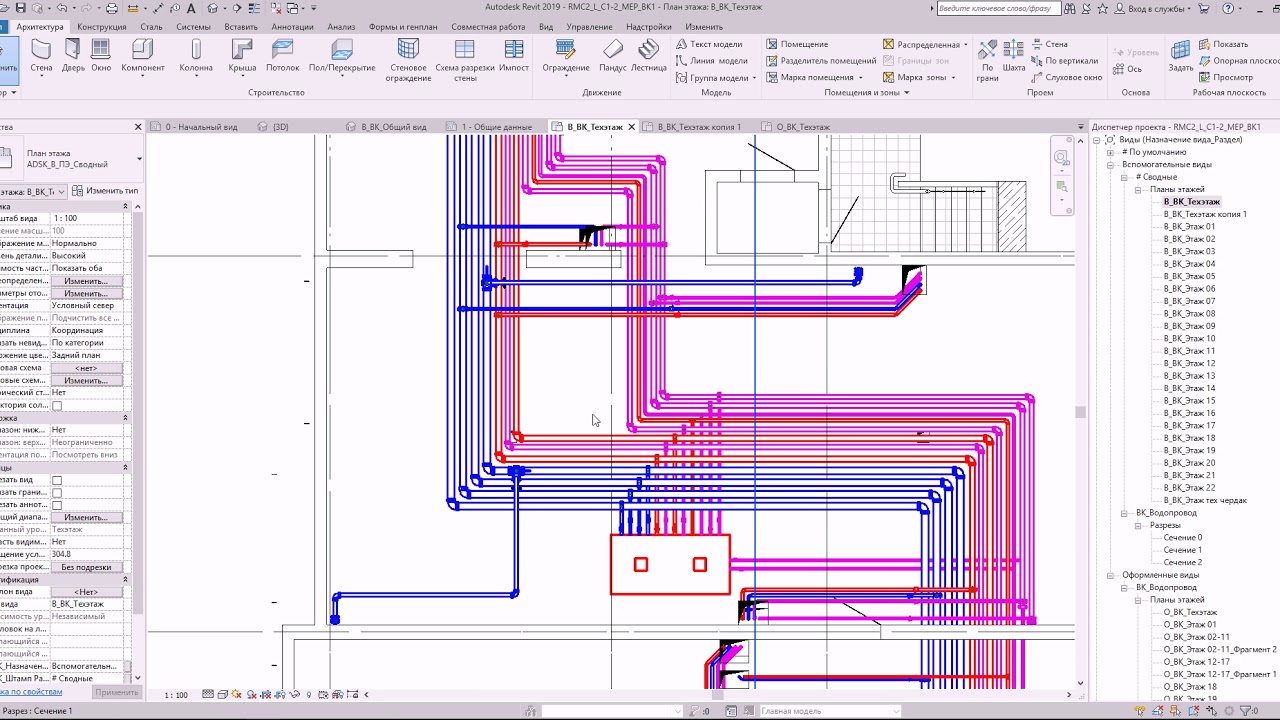Open the Системы ribbon tab

193,27
